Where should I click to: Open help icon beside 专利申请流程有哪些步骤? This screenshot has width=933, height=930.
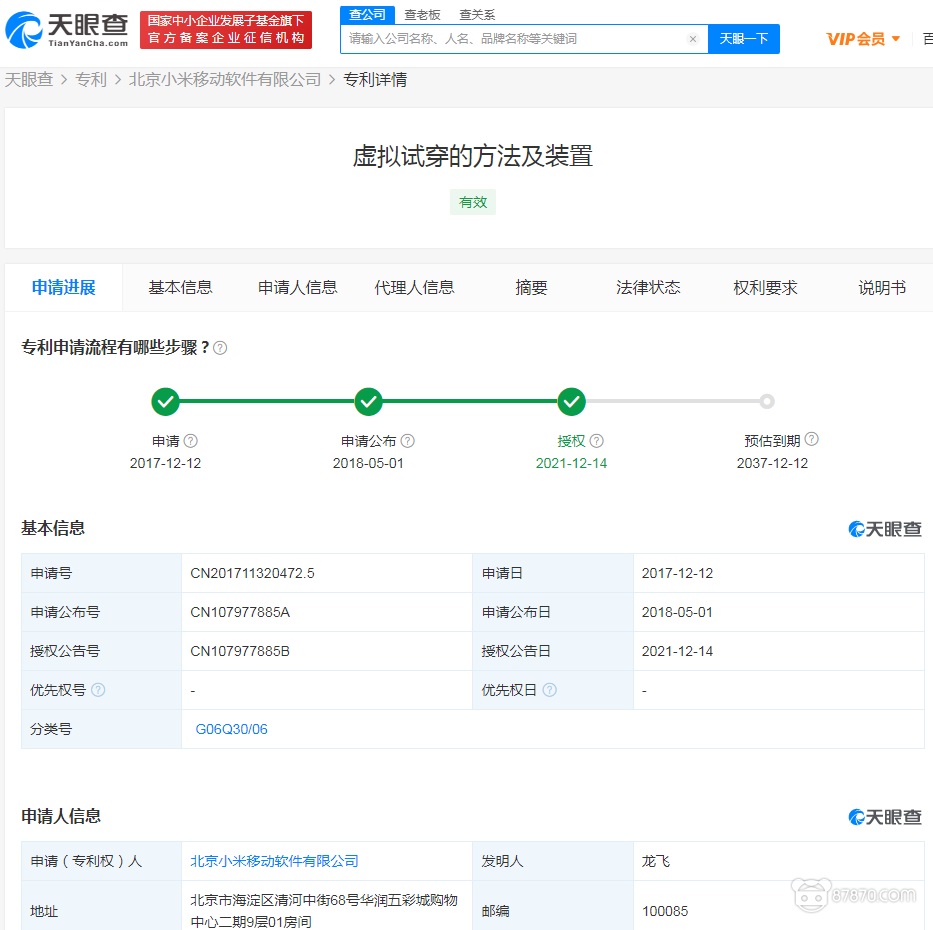(x=219, y=348)
